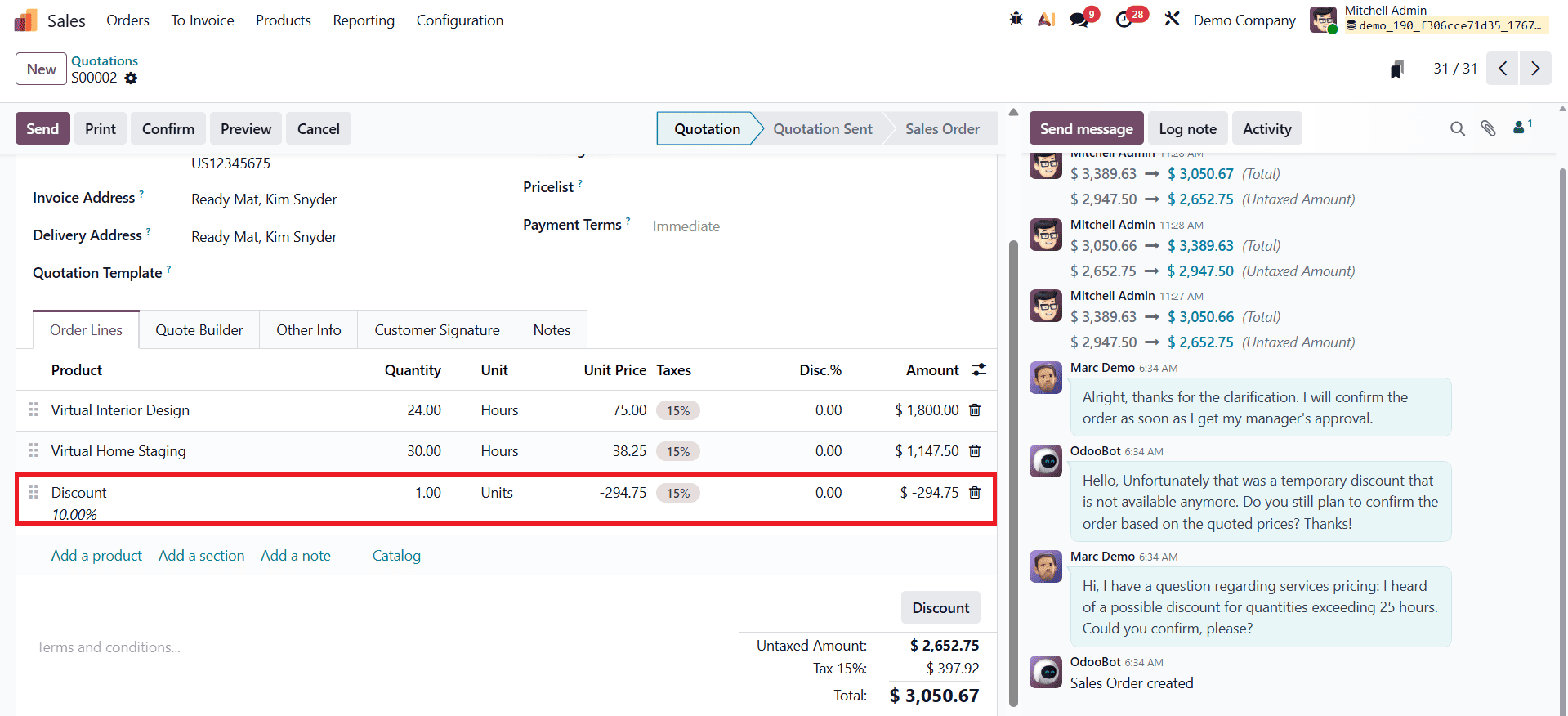Screen dimensions: 1568x716
Task: Switch company via Demo Company selector
Action: click(x=1244, y=20)
